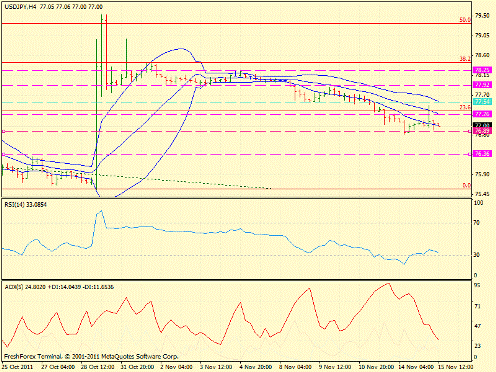The width and height of the screenshot is (496, 372).
Task: Click the 0.0 Fibonacci level label
Action: tap(467, 185)
